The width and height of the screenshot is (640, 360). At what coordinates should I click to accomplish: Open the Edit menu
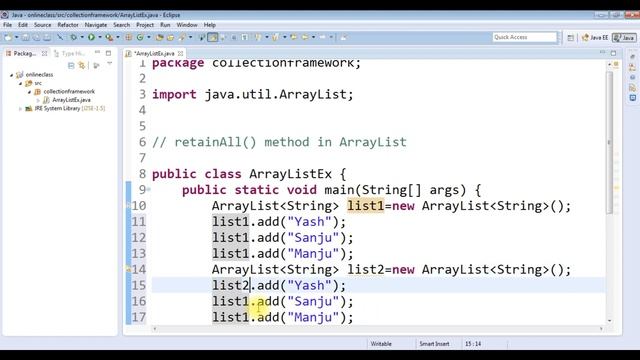23,25
